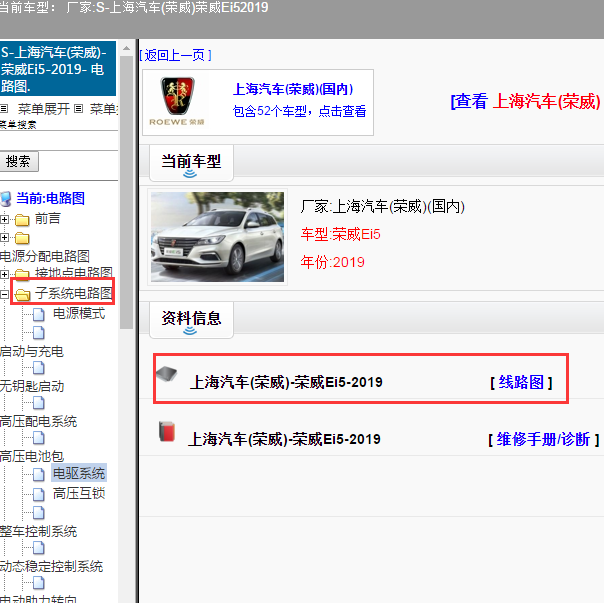Click 返回上一页 link
Screen dimensions: 604x603
[175, 55]
